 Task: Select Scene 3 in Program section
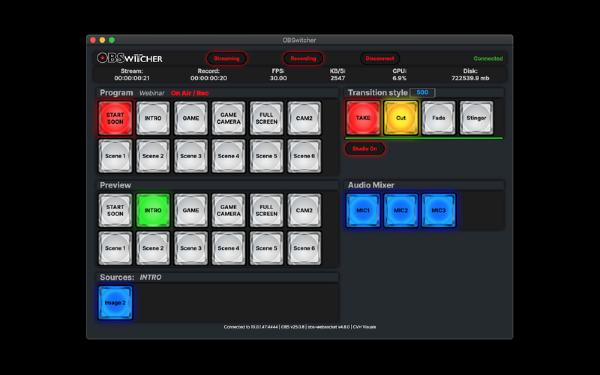pos(191,156)
